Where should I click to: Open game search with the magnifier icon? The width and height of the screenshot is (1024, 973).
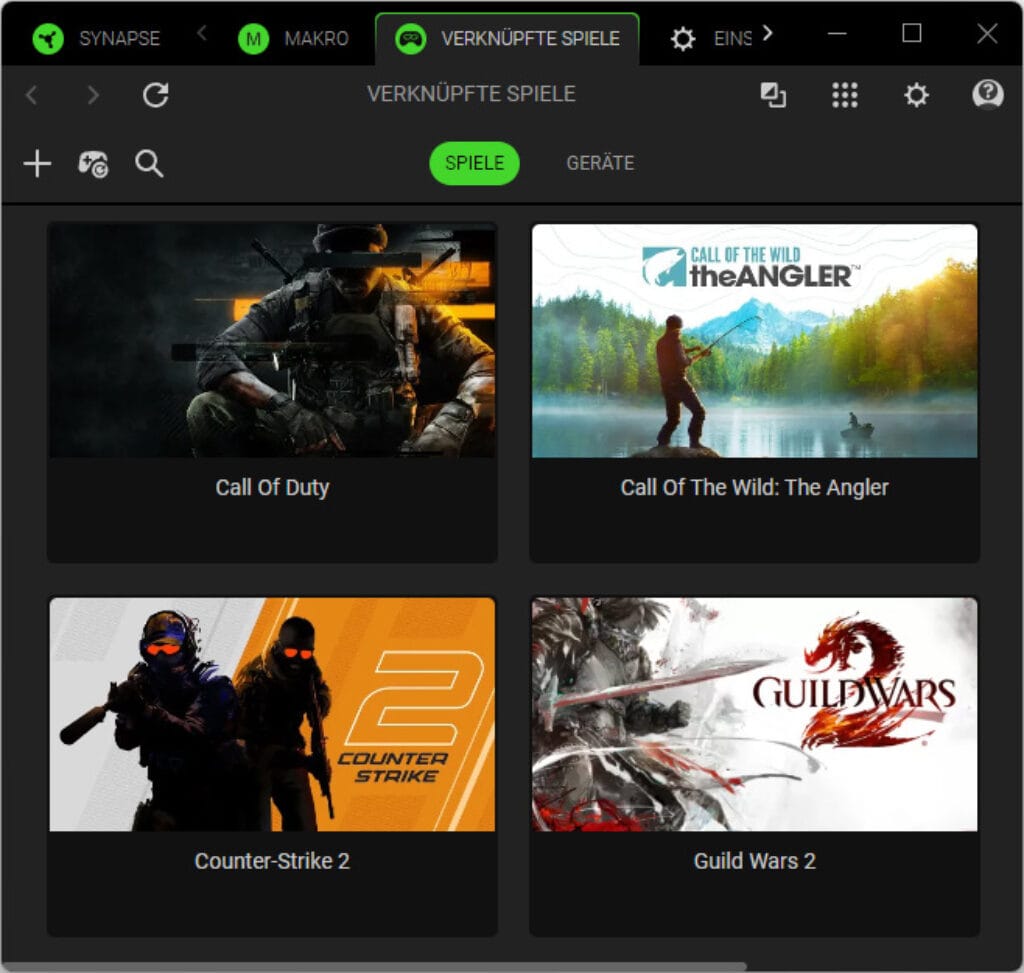tap(149, 163)
